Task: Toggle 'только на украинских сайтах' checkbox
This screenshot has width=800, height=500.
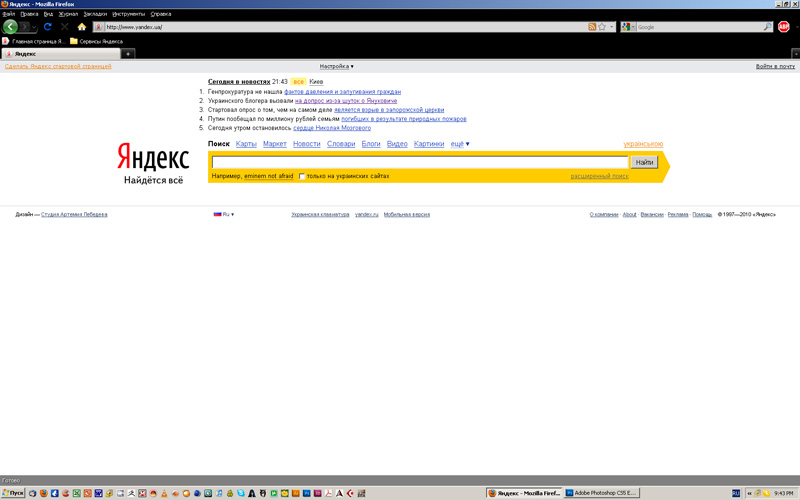Action: click(x=302, y=177)
